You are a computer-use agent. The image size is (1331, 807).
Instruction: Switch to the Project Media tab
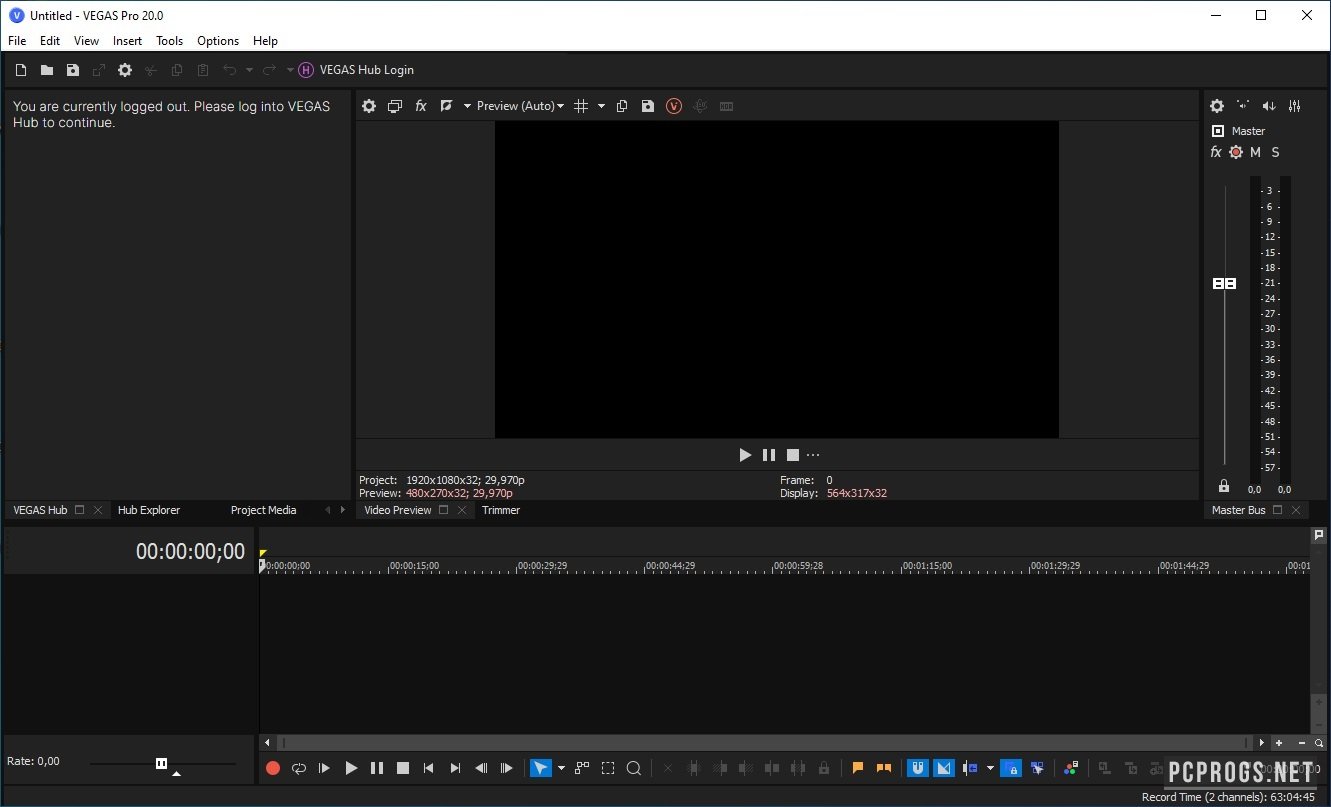tap(264, 510)
